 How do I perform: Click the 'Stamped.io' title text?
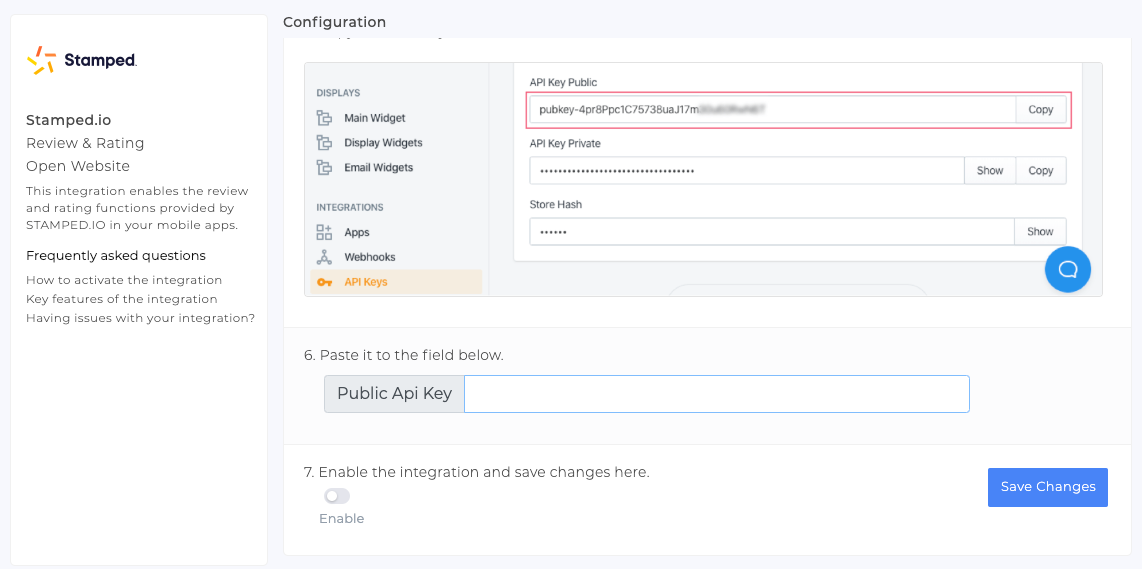(x=68, y=120)
